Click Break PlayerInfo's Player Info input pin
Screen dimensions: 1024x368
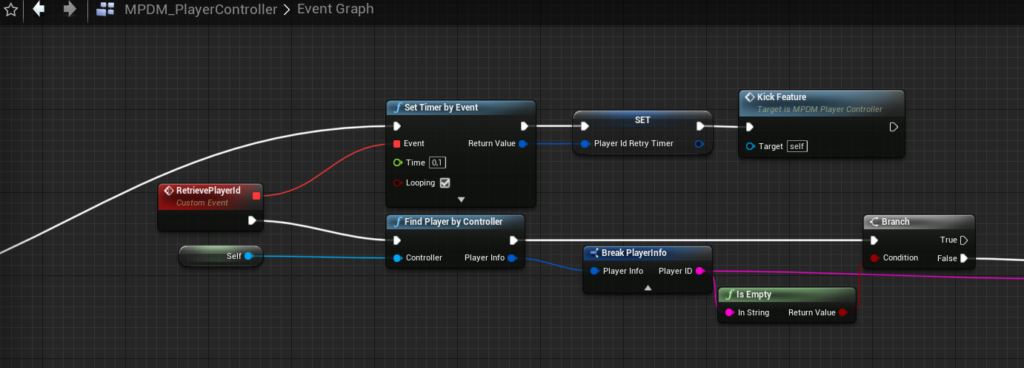click(594, 271)
